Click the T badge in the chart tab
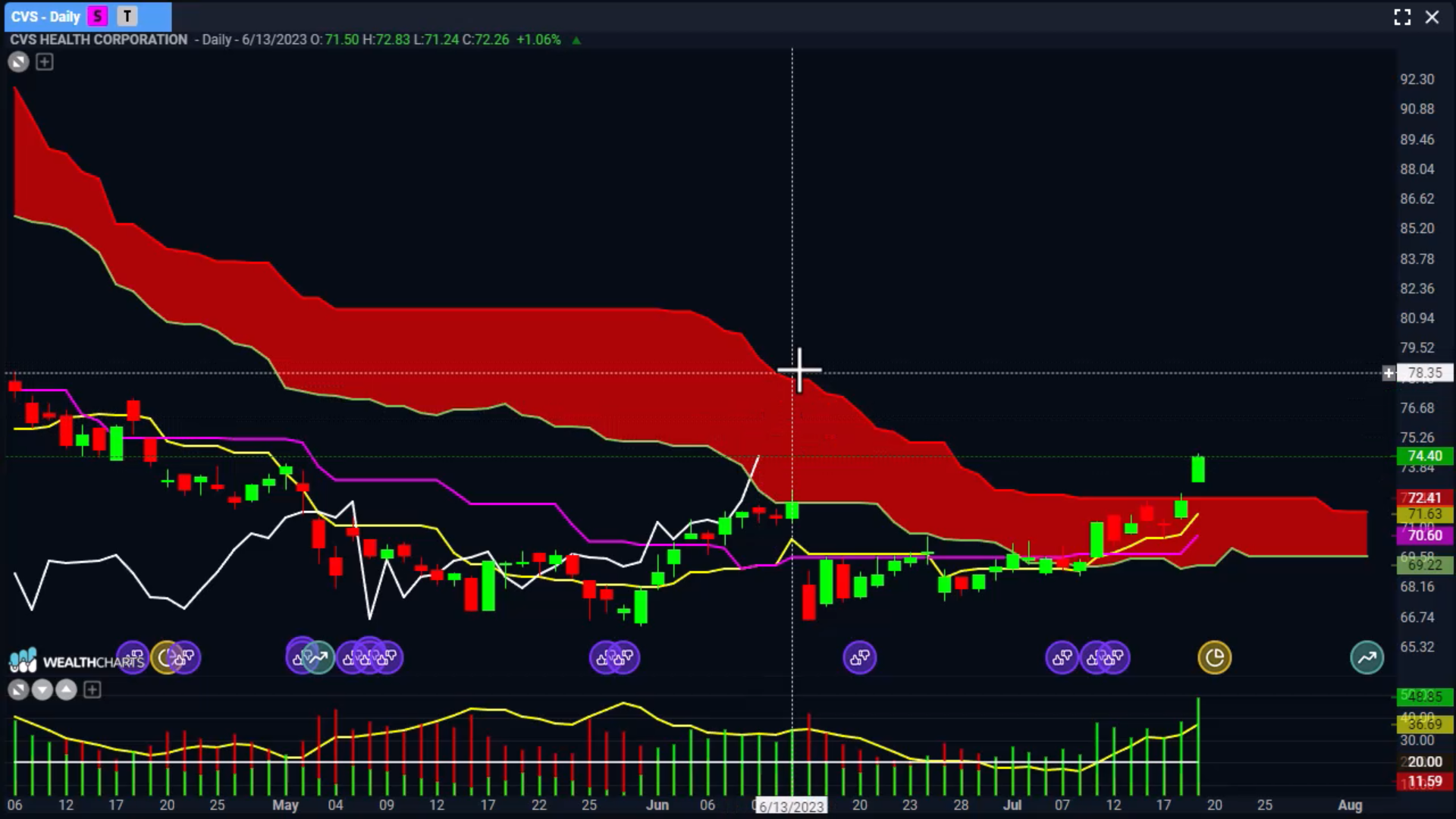The width and height of the screenshot is (1456, 819). click(127, 16)
